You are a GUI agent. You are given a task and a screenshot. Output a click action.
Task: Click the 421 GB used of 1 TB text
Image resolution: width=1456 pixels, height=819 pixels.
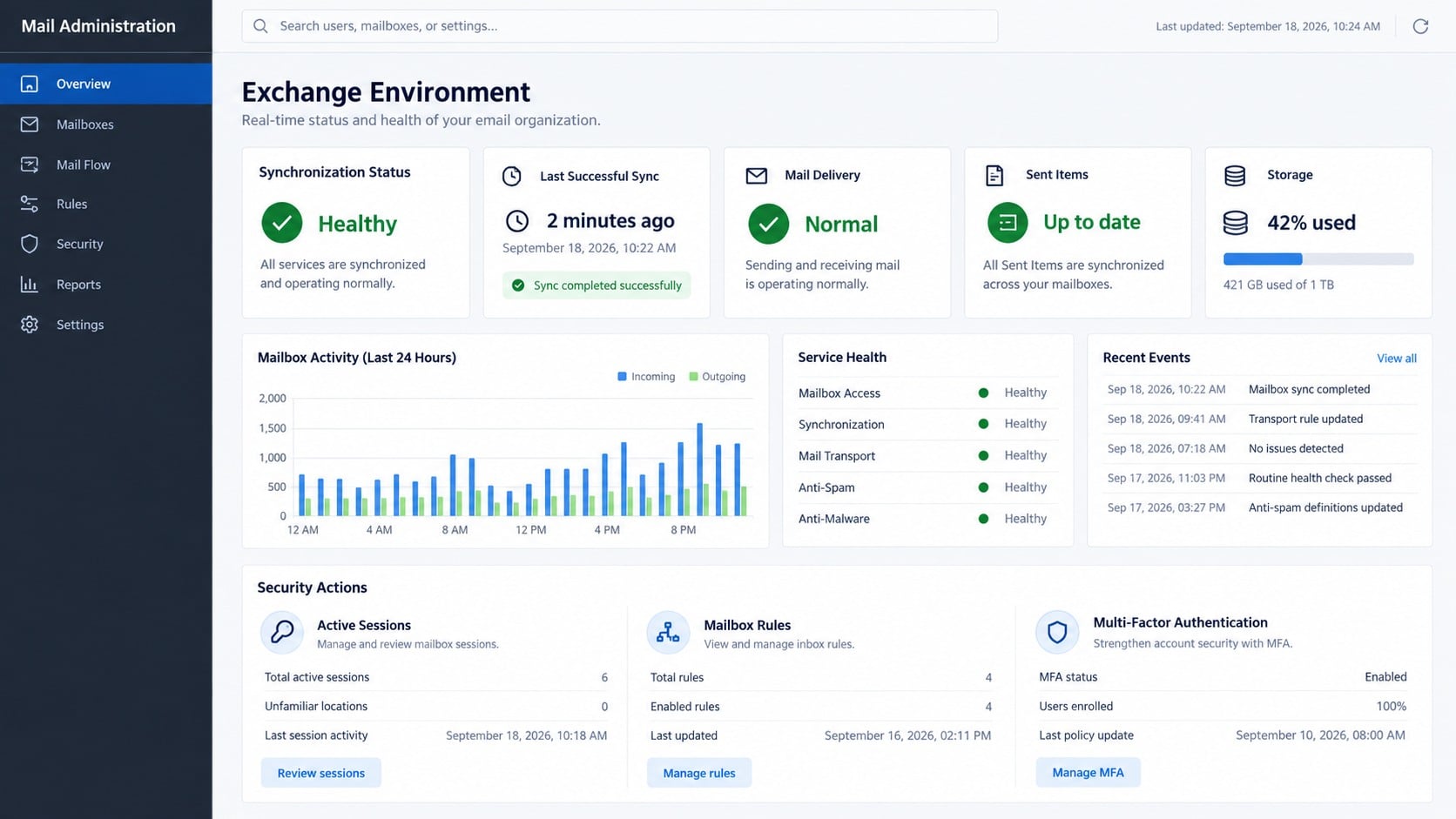click(1278, 285)
